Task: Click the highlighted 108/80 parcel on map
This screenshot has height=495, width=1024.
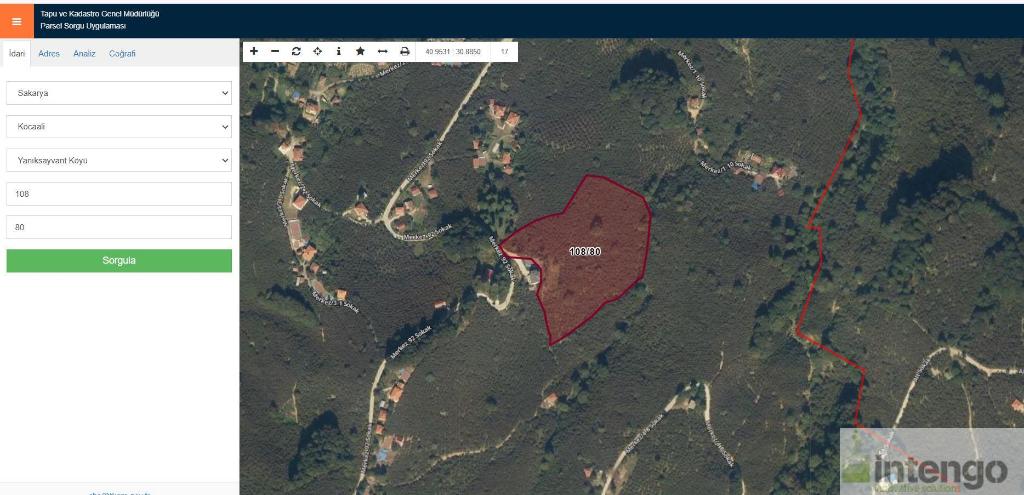Action: [x=584, y=251]
